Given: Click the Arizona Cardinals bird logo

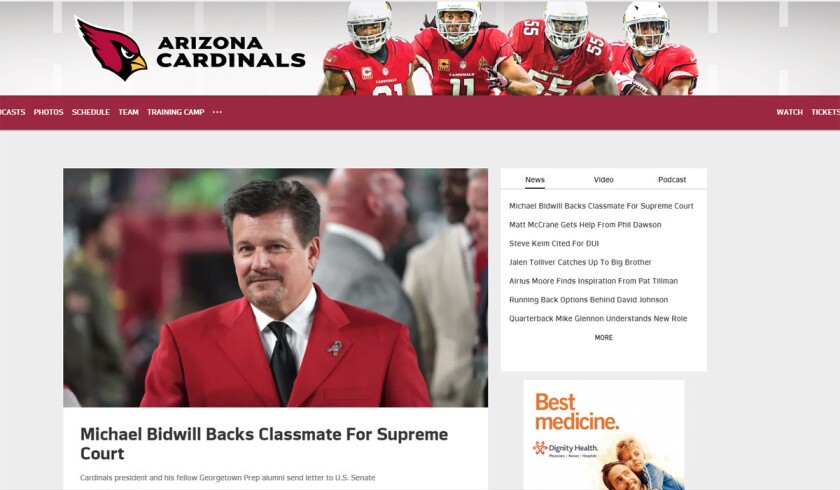Looking at the screenshot, I should point(111,49).
